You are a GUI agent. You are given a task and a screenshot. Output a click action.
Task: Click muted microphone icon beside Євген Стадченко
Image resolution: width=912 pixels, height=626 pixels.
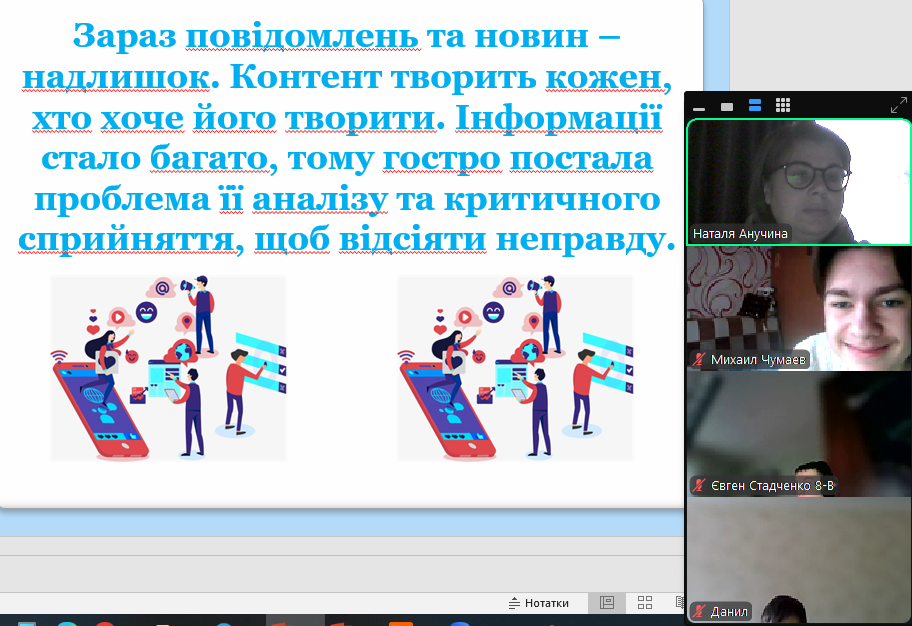[699, 486]
